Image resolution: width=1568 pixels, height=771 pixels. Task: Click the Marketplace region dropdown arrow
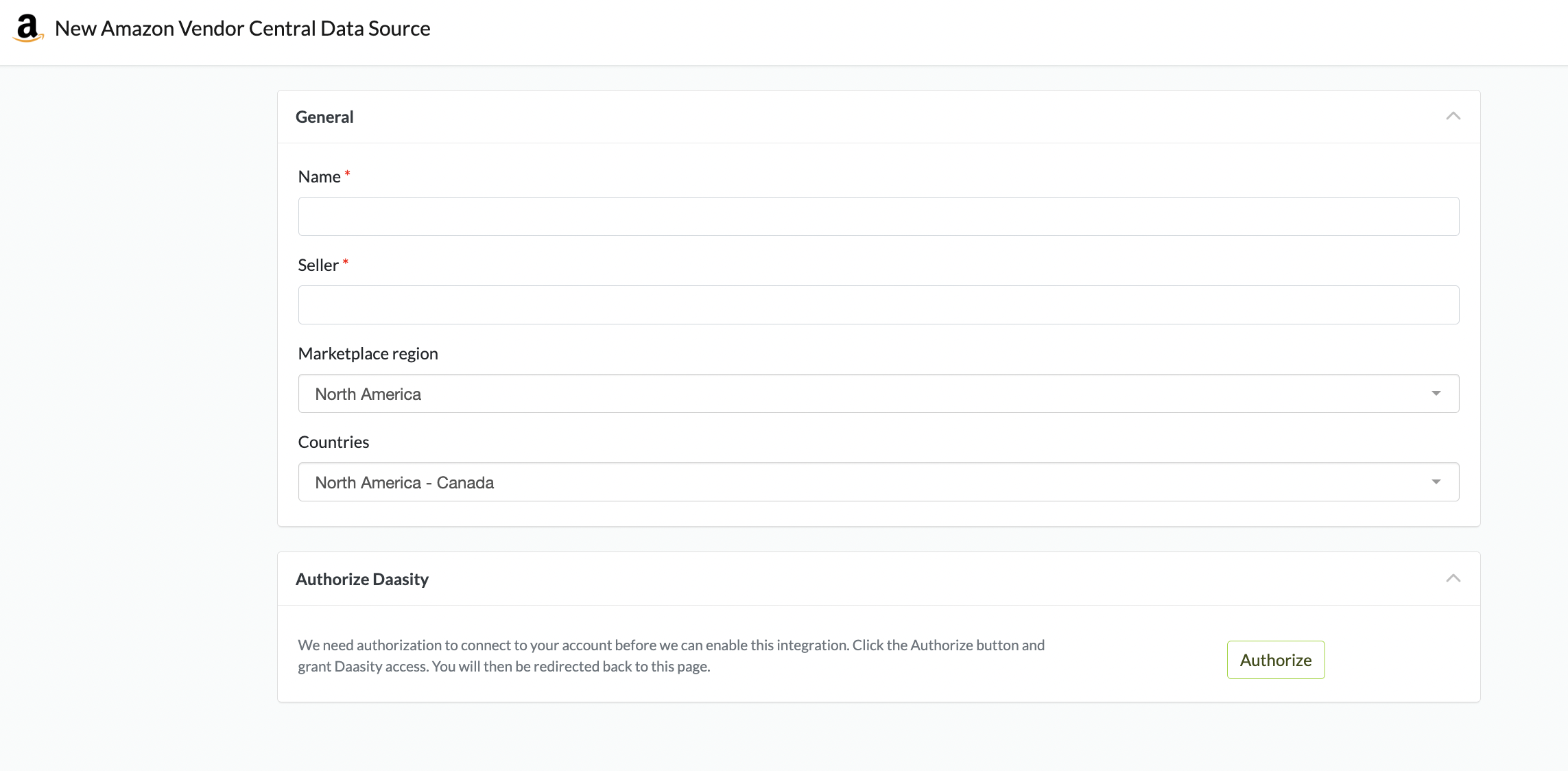point(1436,394)
